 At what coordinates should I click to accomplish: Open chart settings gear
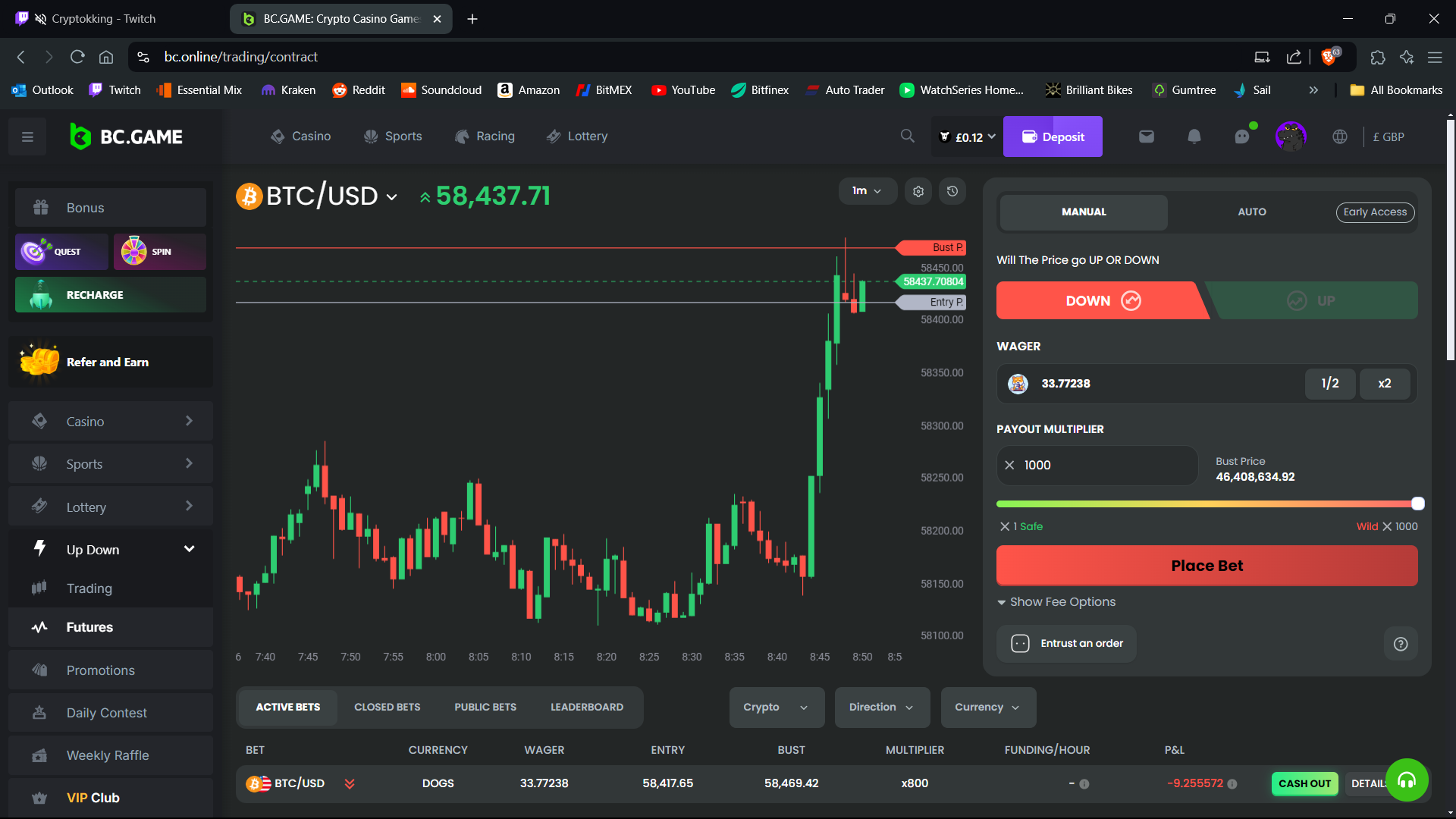(x=918, y=191)
